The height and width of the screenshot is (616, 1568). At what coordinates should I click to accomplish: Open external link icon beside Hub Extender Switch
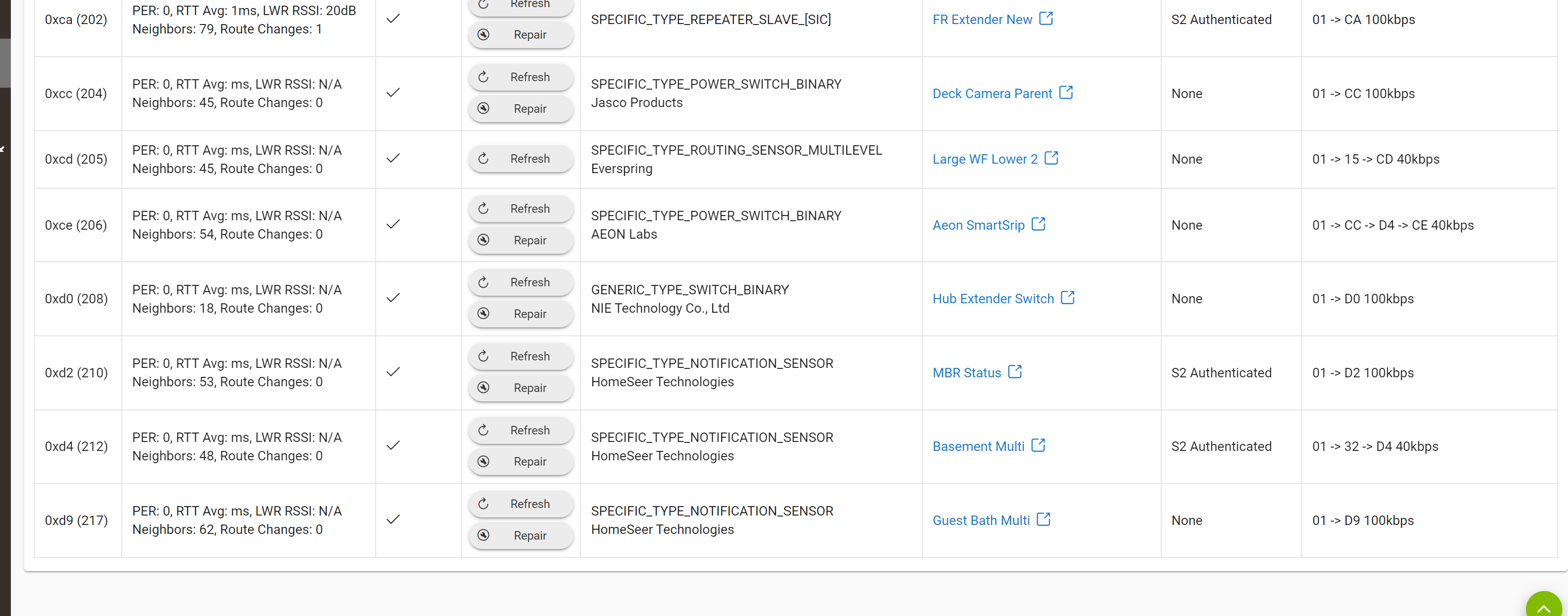pos(1068,297)
